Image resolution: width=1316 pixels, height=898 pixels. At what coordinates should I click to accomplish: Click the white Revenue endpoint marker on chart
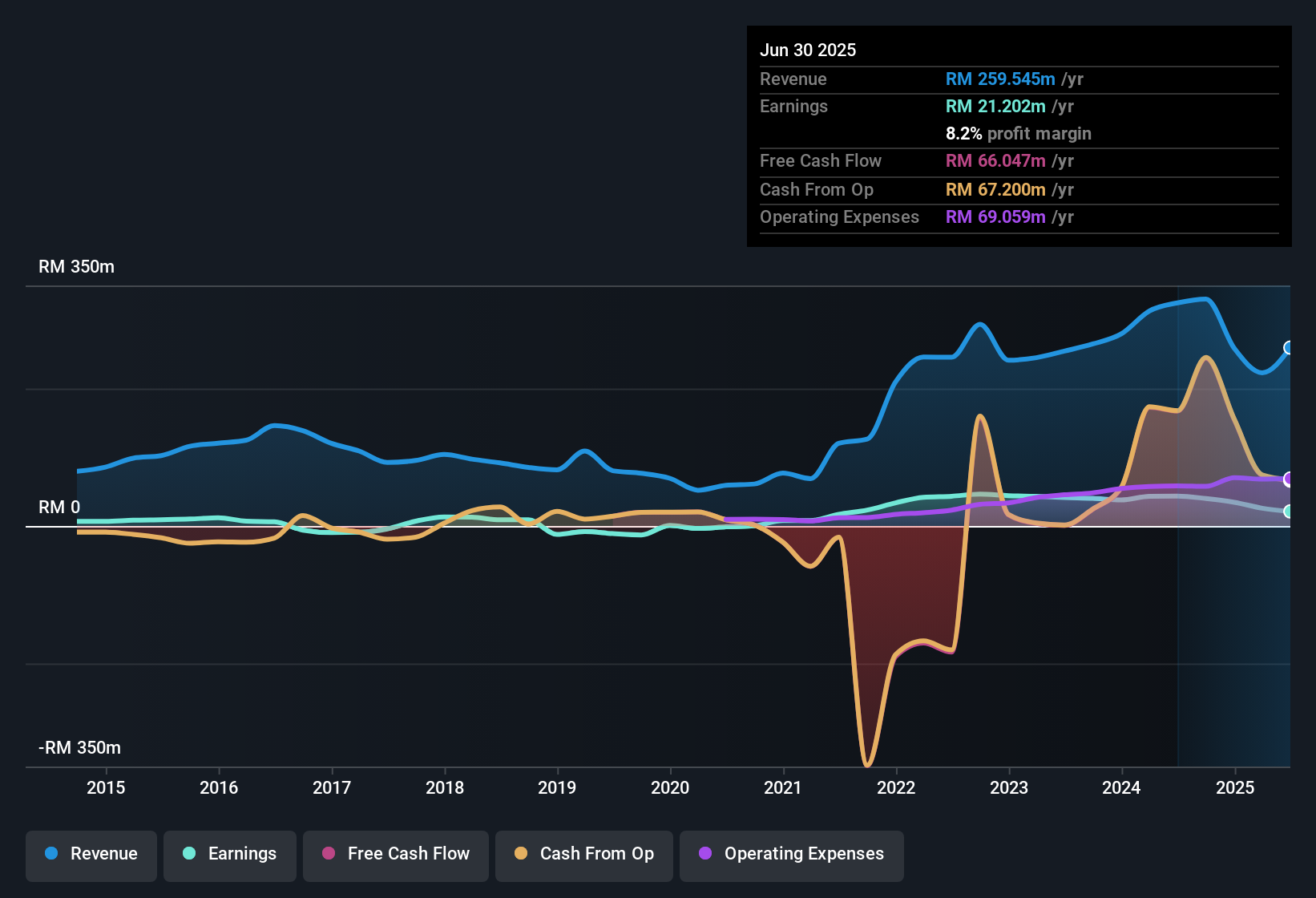pos(1288,348)
